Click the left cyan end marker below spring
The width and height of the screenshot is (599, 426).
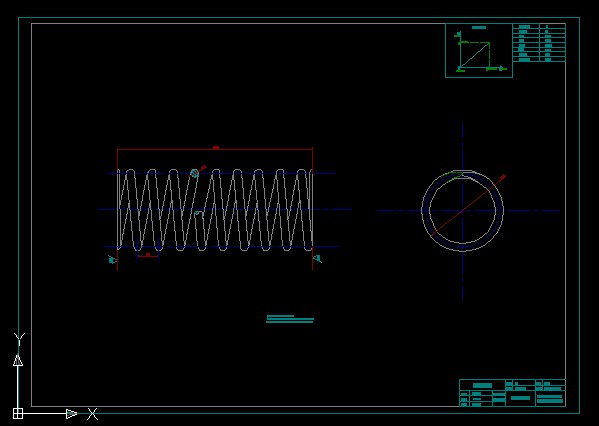(112, 260)
